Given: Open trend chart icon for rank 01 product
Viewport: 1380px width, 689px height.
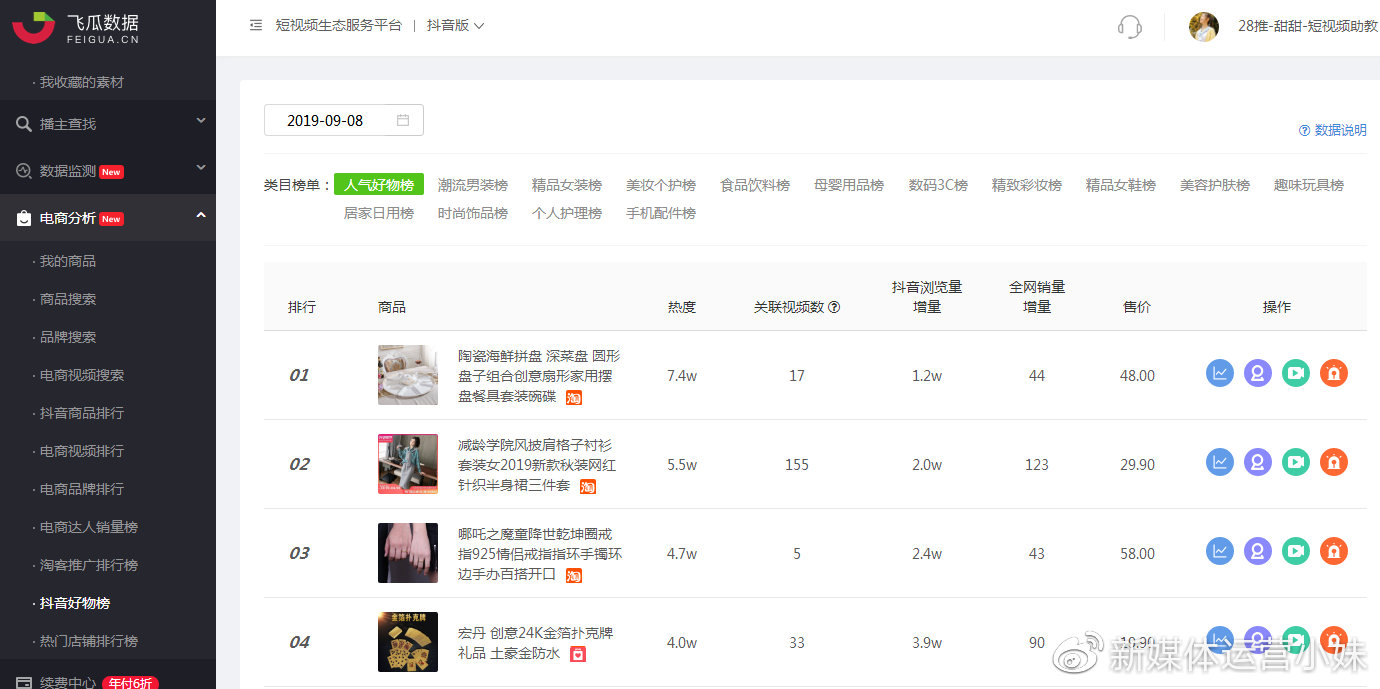Looking at the screenshot, I should (x=1219, y=373).
